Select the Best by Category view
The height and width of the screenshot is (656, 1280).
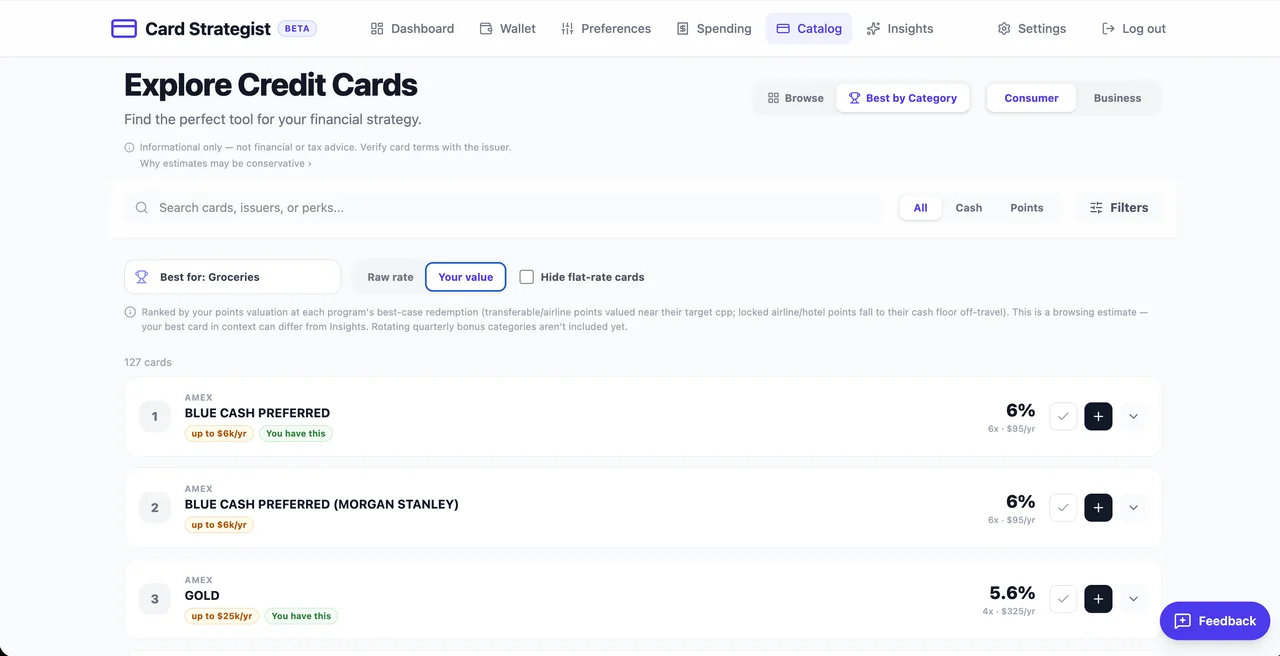click(x=903, y=98)
